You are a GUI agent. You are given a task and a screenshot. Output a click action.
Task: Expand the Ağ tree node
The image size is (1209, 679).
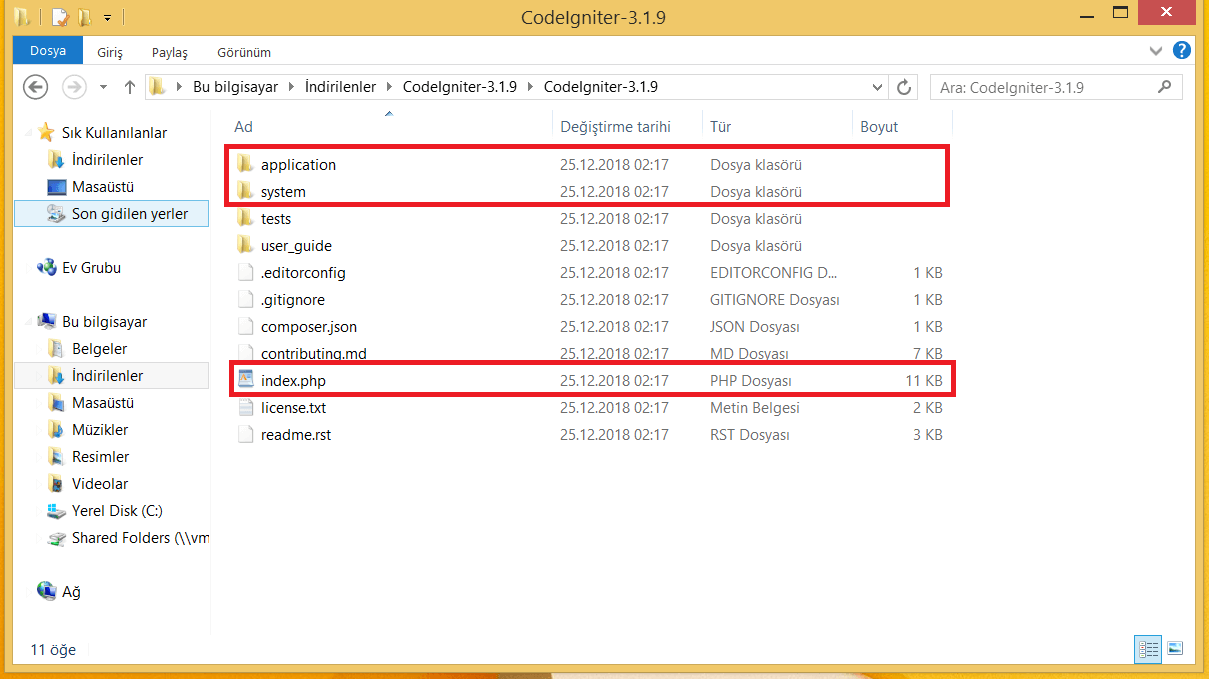tap(27, 592)
